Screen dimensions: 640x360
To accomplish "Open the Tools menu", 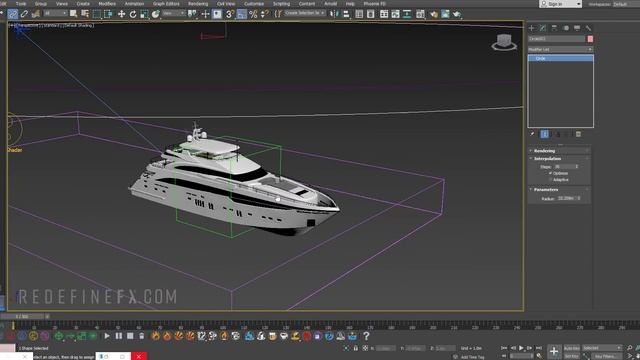I will click(21, 4).
